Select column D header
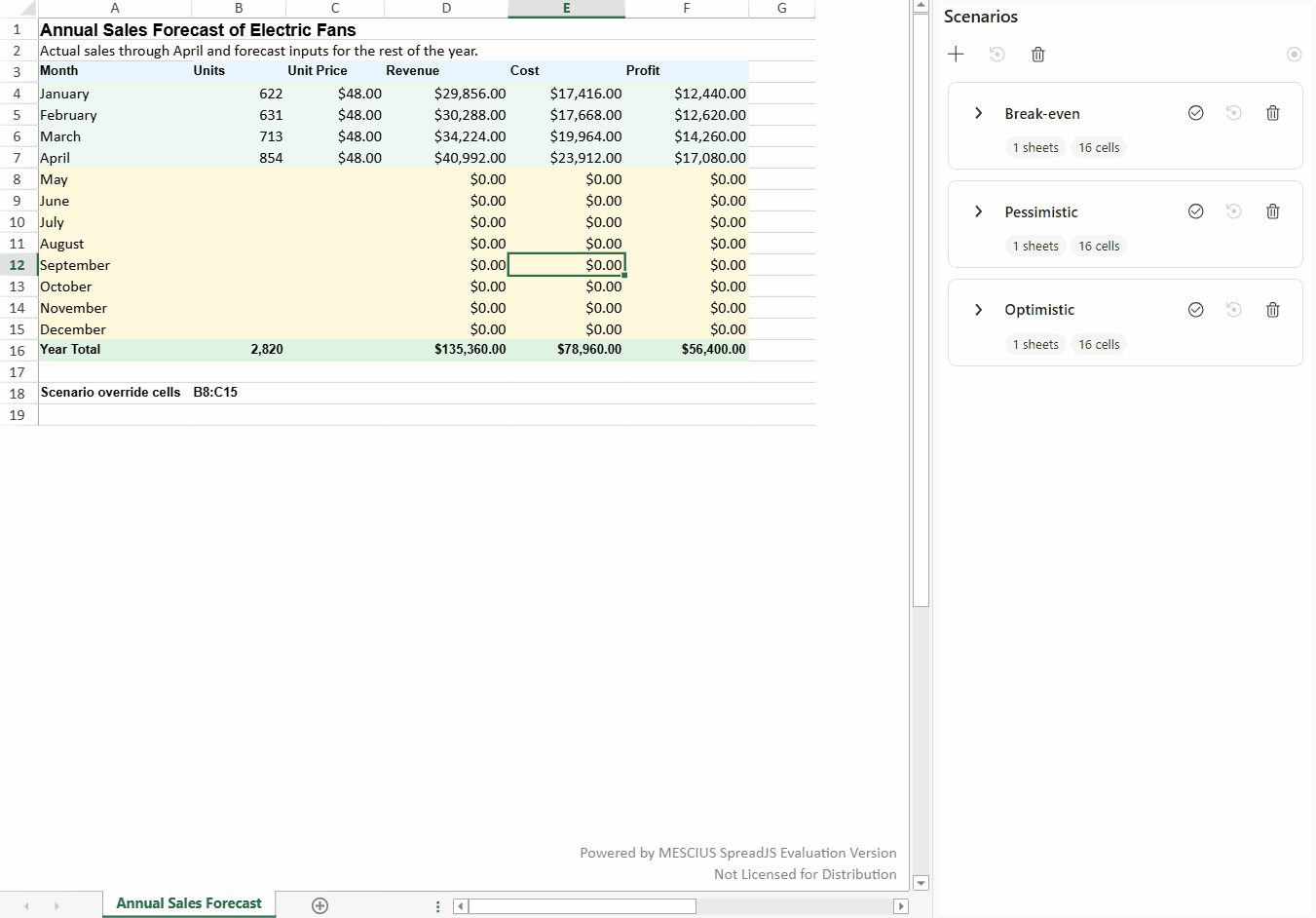The image size is (1316, 918). (446, 9)
